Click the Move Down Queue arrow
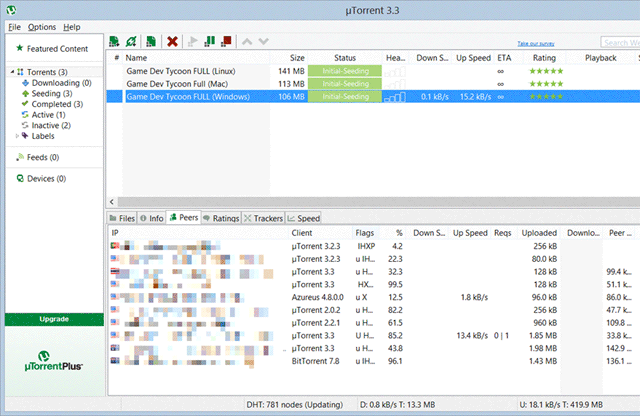The image size is (640, 416). 264,41
